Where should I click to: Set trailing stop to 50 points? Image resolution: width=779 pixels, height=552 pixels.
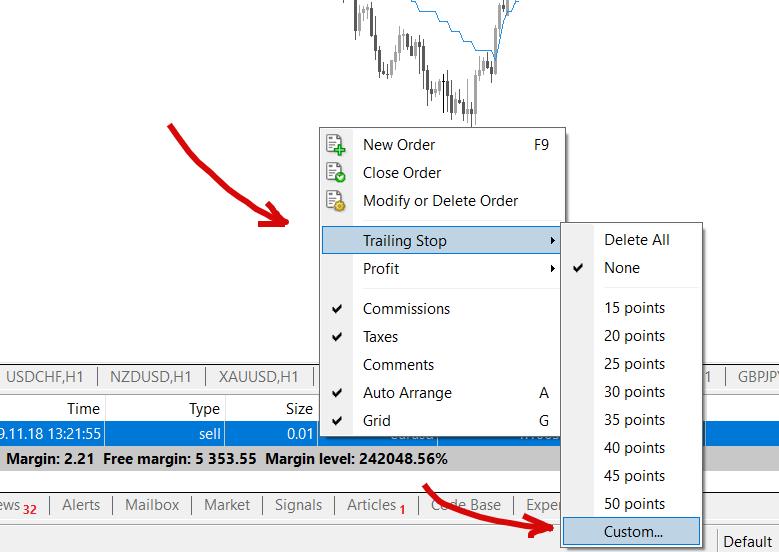[x=631, y=504]
